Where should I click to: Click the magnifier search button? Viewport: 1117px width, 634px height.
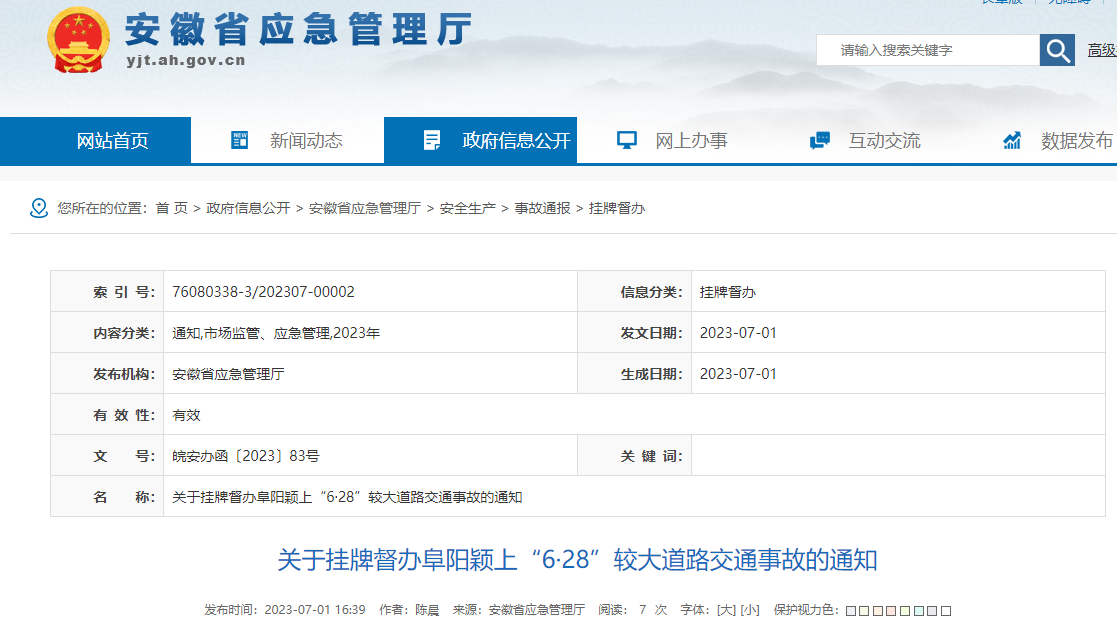(x=1057, y=50)
